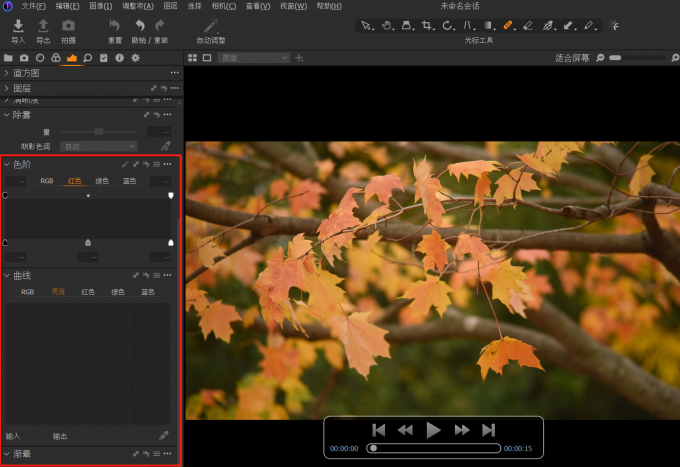Open the lens circle tool tab

pos(40,58)
